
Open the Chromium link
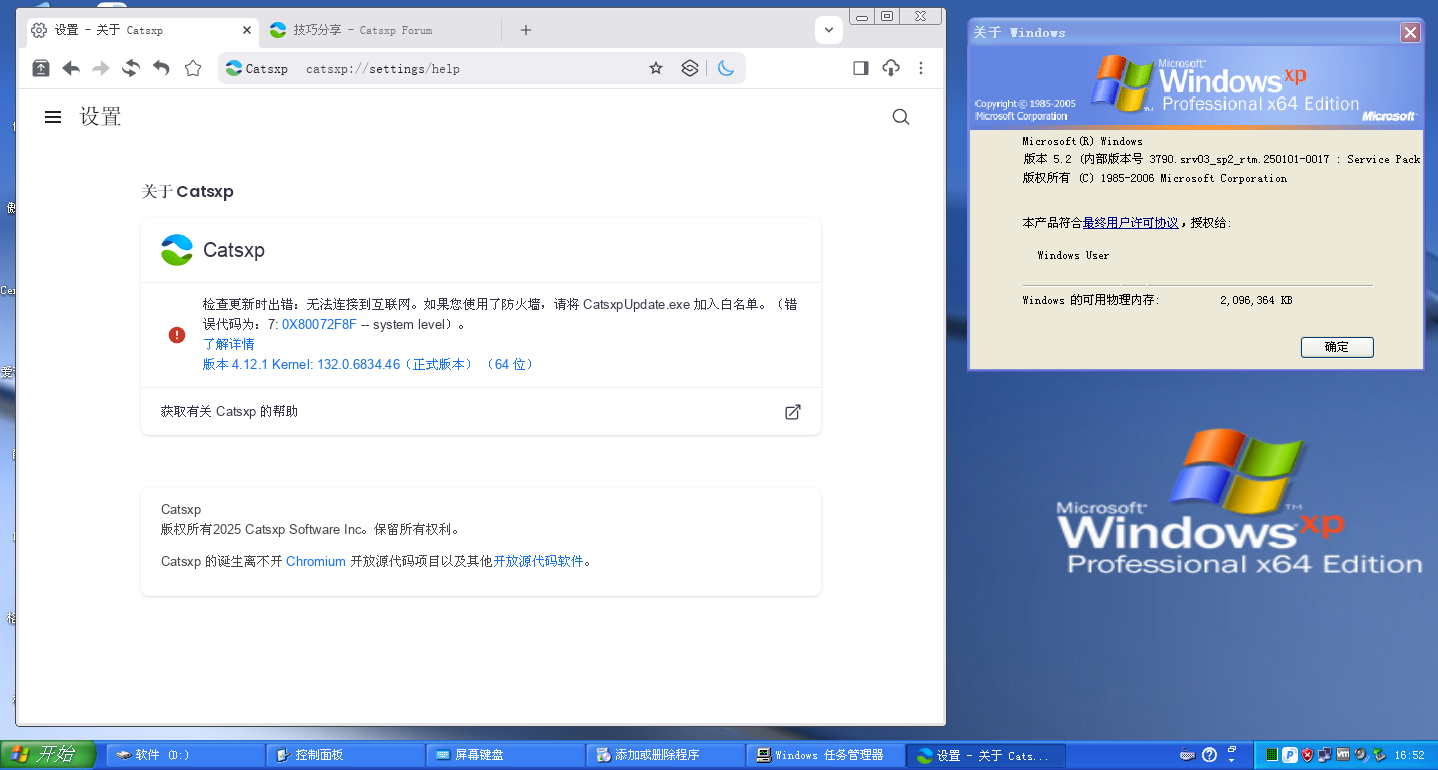coord(316,561)
